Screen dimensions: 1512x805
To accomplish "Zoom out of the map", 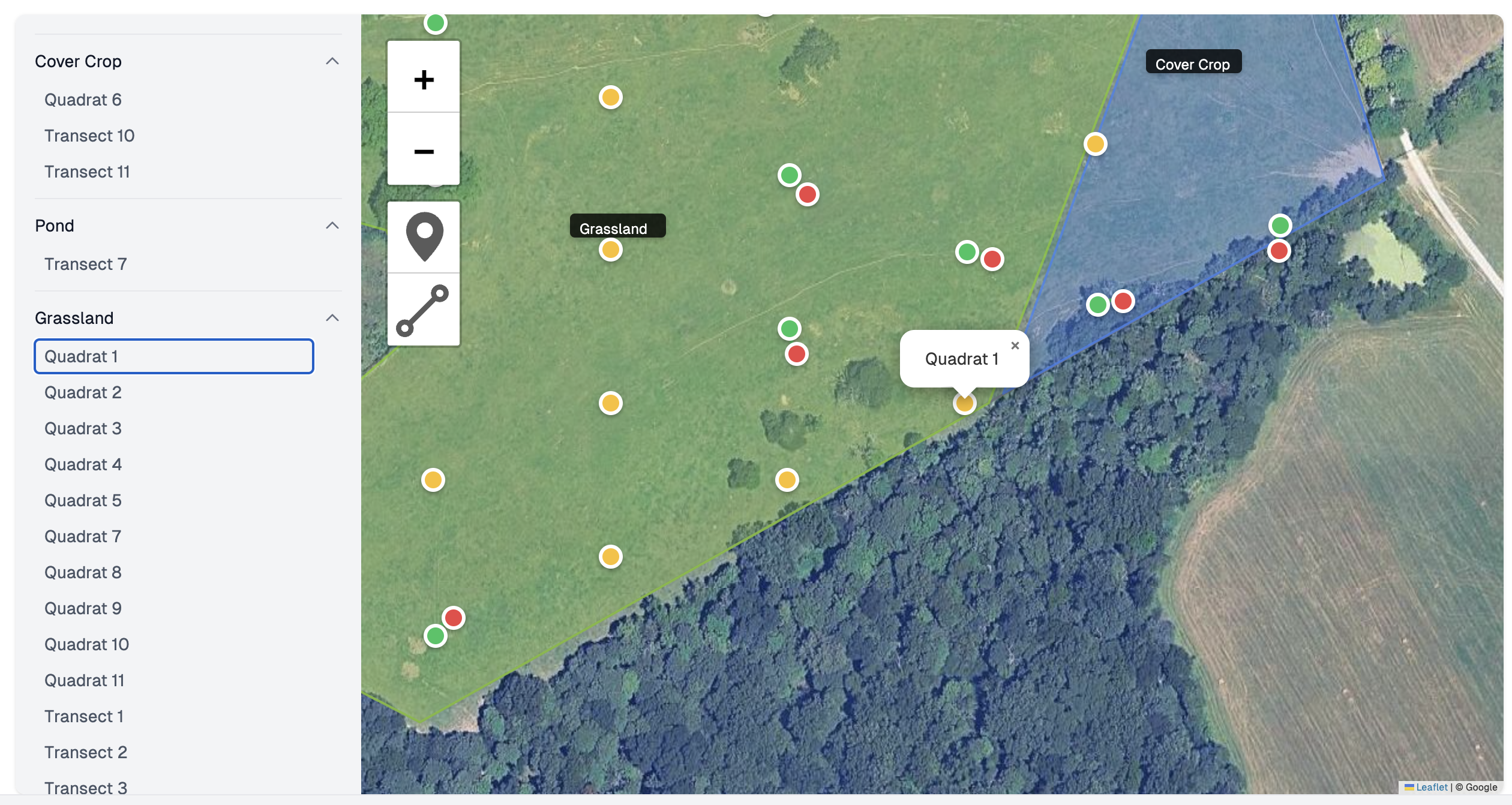I will pyautogui.click(x=424, y=150).
